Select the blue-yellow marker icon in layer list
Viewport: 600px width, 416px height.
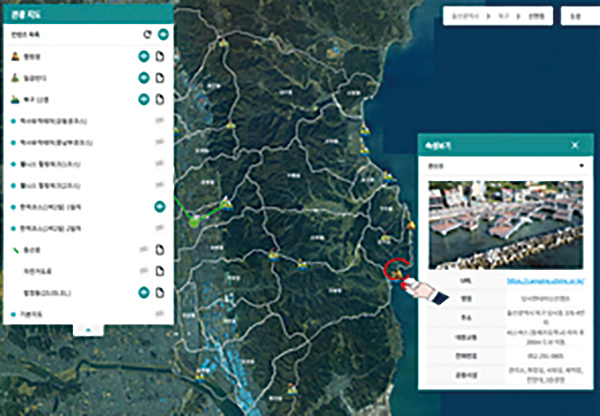click(x=15, y=100)
